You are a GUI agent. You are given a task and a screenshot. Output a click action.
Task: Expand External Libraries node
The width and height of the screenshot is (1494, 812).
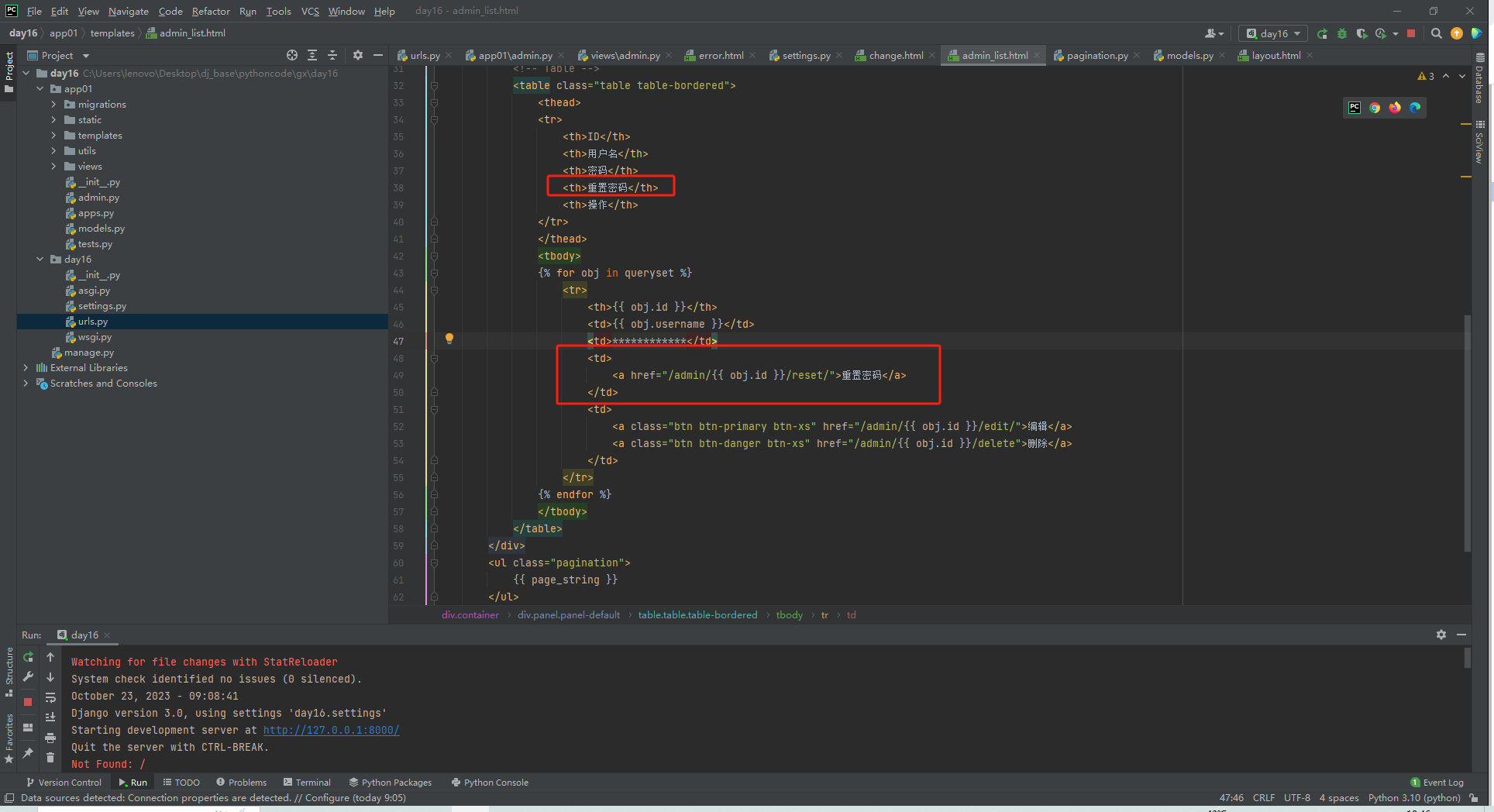(26, 368)
